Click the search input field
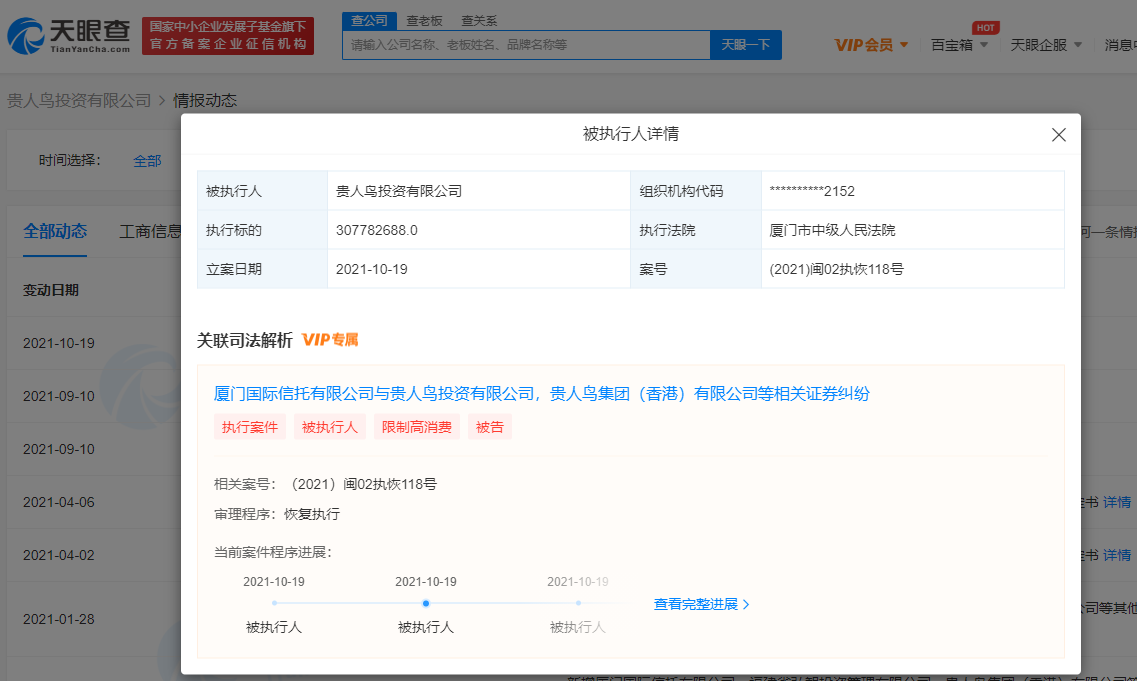 tap(526, 45)
